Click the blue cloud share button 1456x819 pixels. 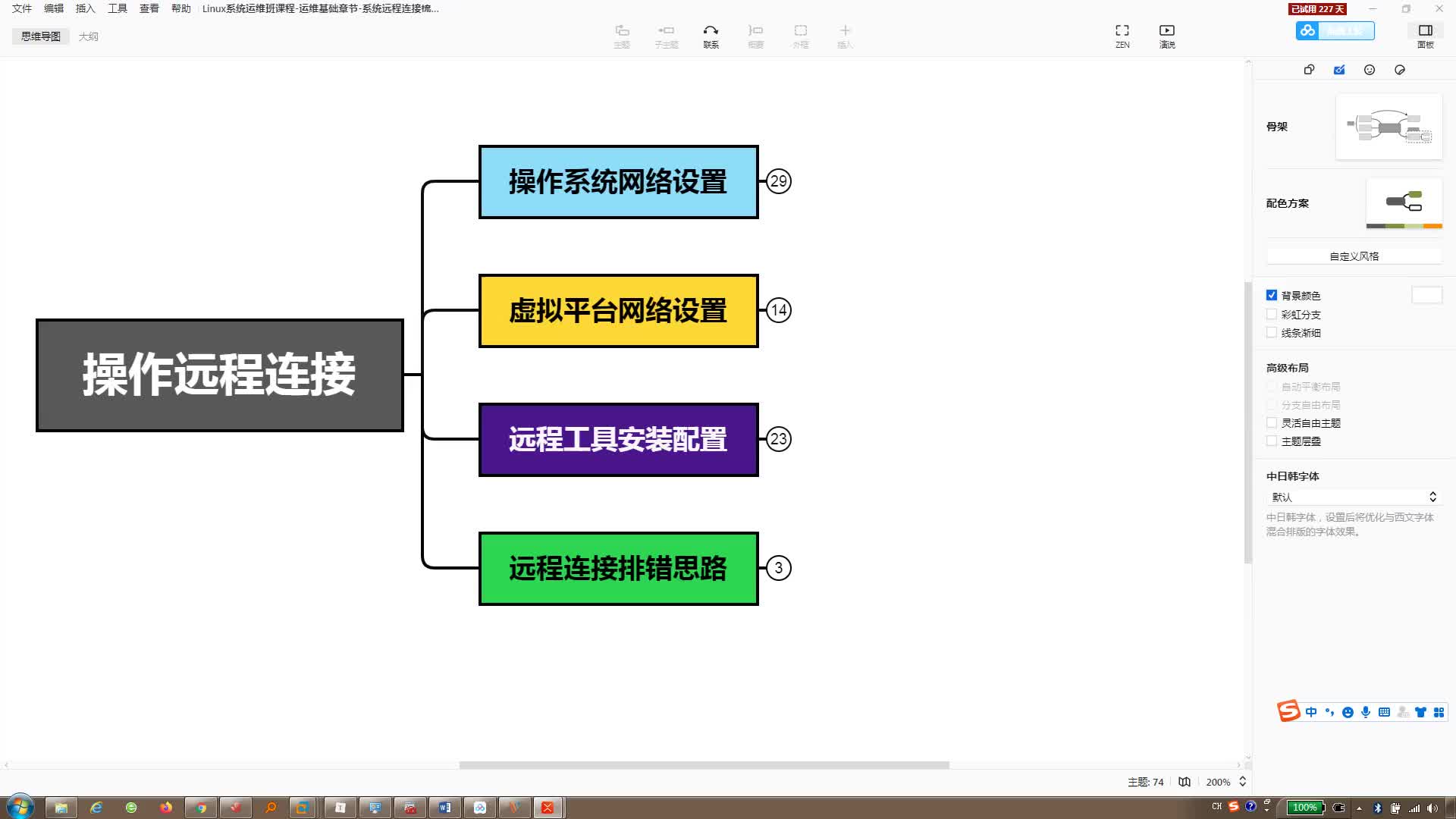1335,30
